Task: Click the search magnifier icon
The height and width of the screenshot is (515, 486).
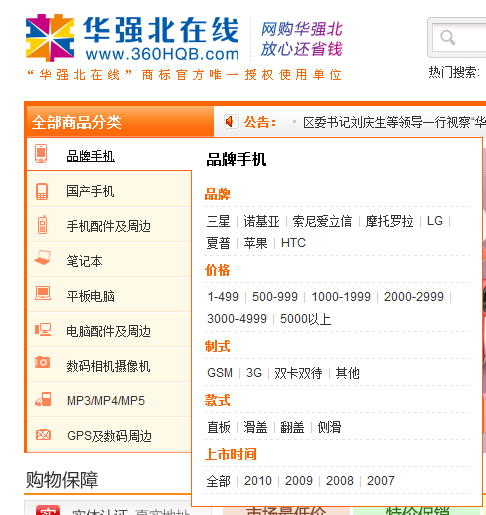Action: click(x=447, y=37)
